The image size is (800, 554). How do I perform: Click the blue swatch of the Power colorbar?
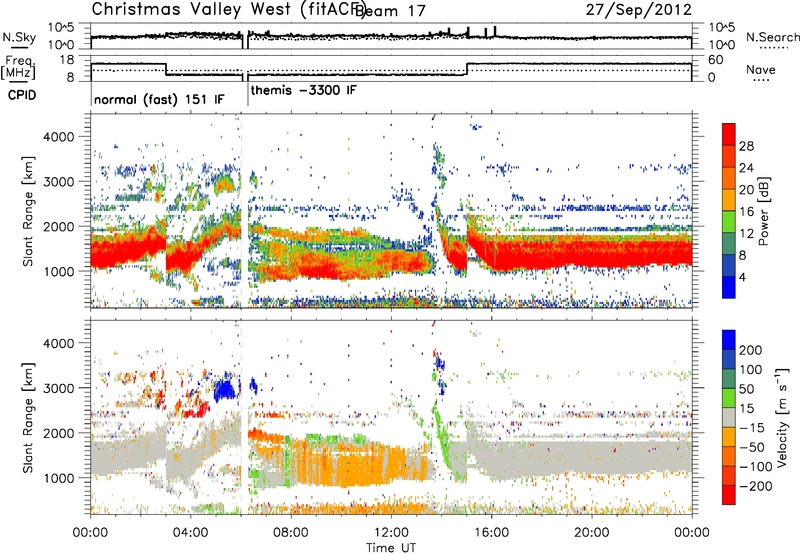coord(729,287)
